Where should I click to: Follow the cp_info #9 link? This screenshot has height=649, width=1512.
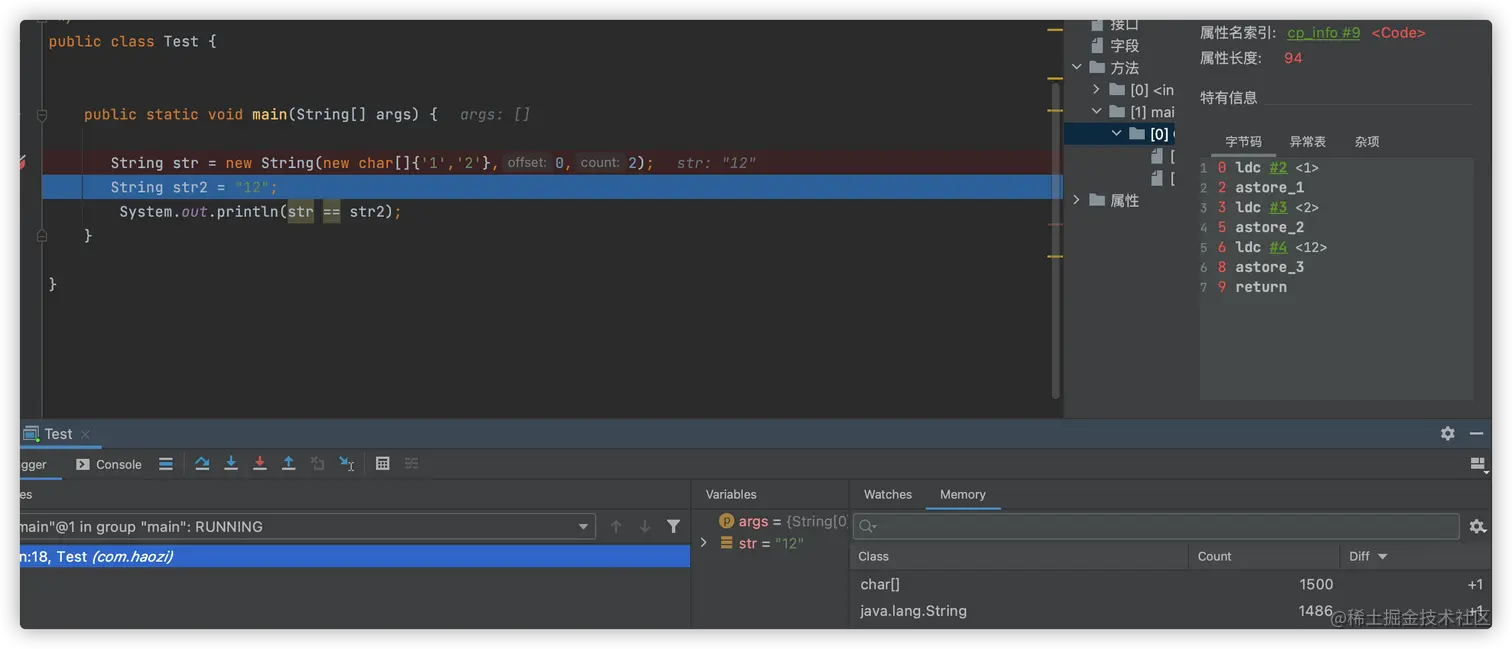(1323, 33)
